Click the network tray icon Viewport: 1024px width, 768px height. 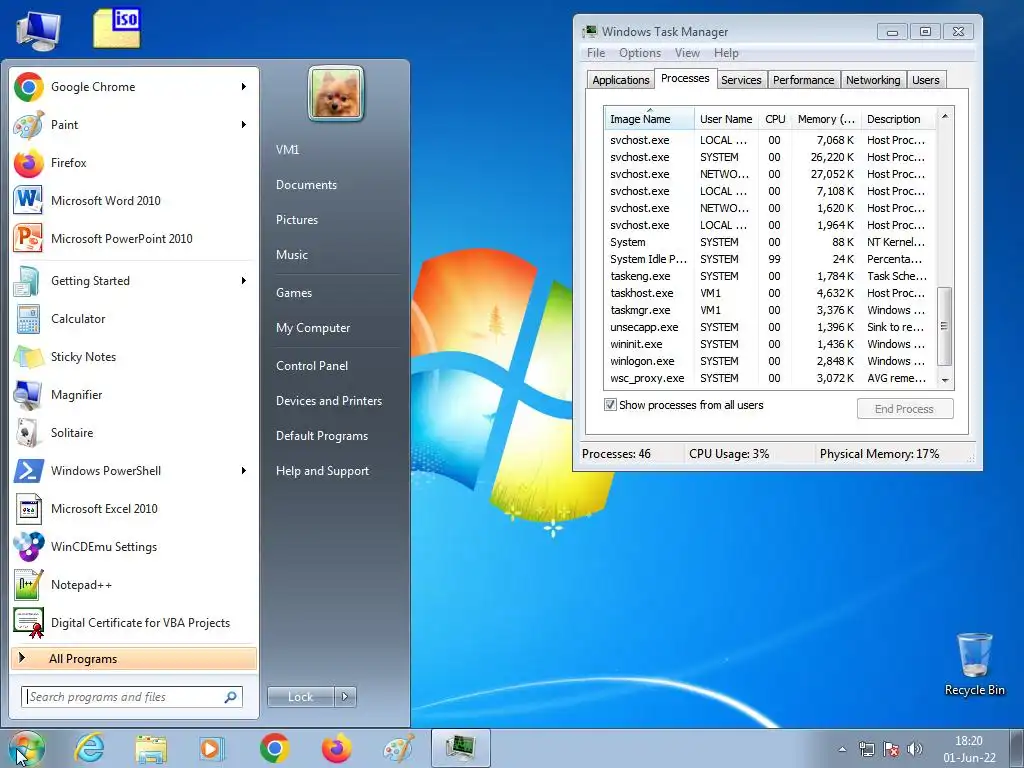(867, 750)
